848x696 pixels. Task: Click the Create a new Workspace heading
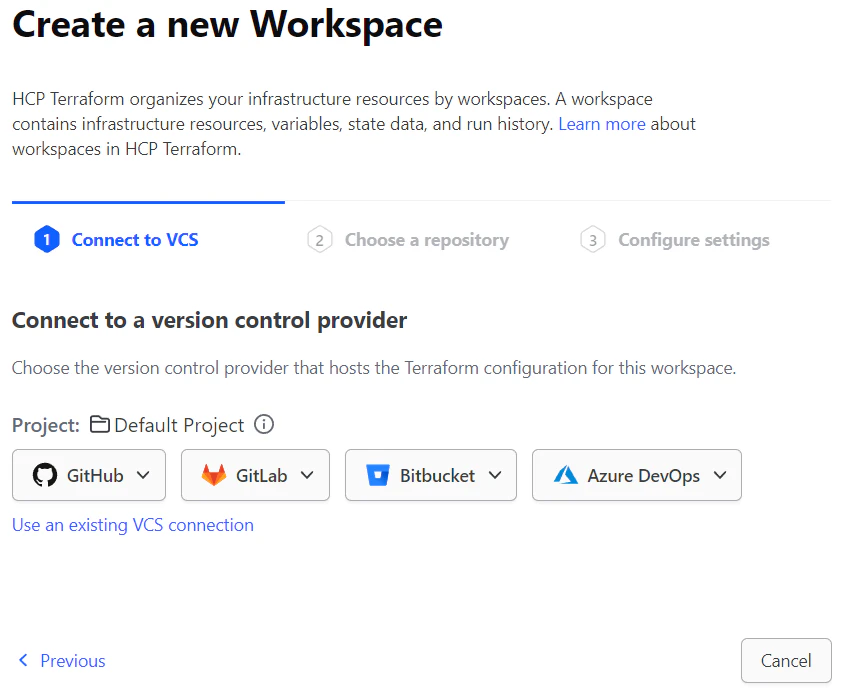227,25
